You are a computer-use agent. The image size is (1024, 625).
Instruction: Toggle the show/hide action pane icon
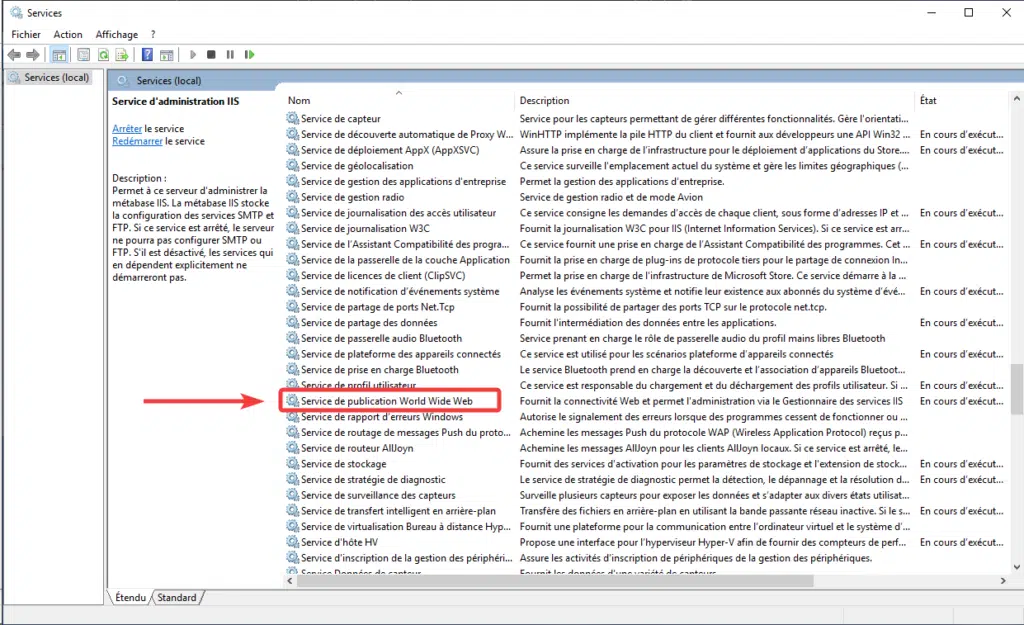click(167, 55)
